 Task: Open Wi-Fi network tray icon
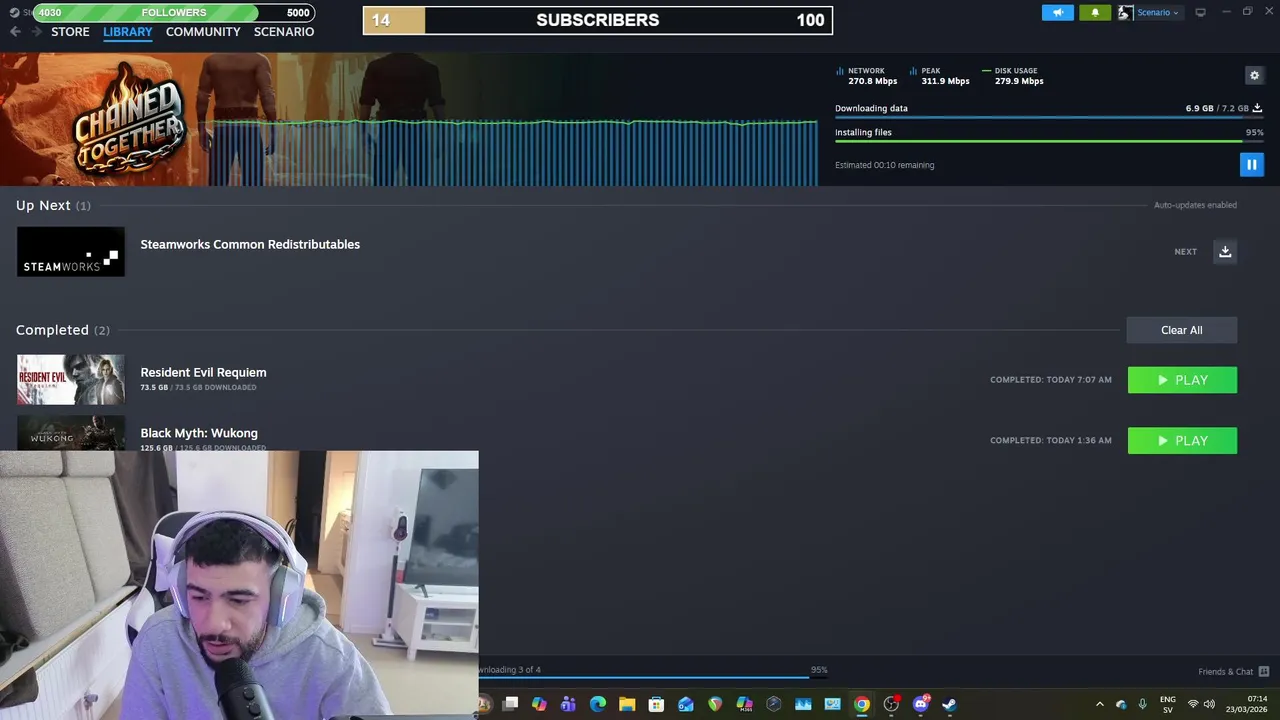1192,704
